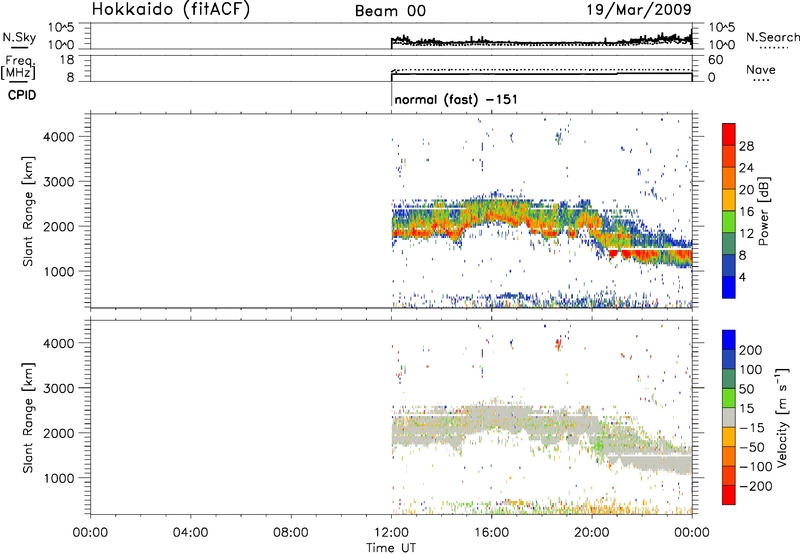
Task: Click the "Nave" legend label
Action: (761, 69)
